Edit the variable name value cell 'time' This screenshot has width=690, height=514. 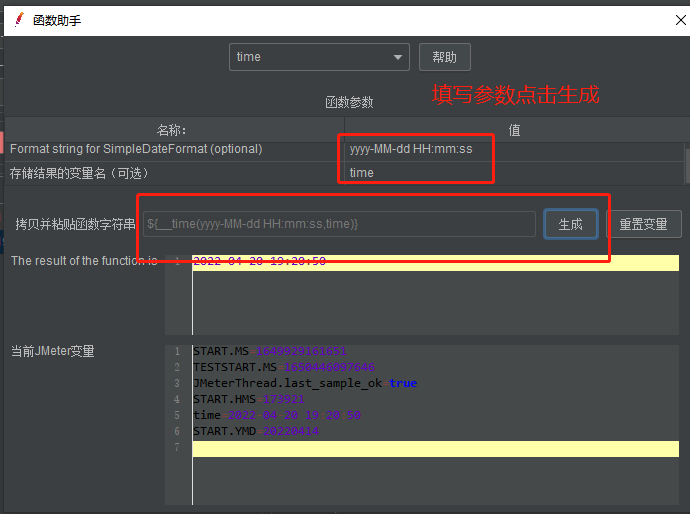(x=514, y=173)
